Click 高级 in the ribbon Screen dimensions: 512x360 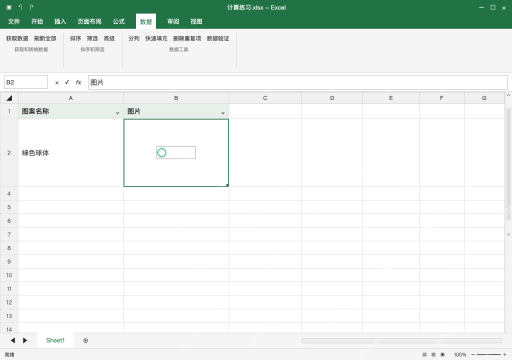pos(109,39)
